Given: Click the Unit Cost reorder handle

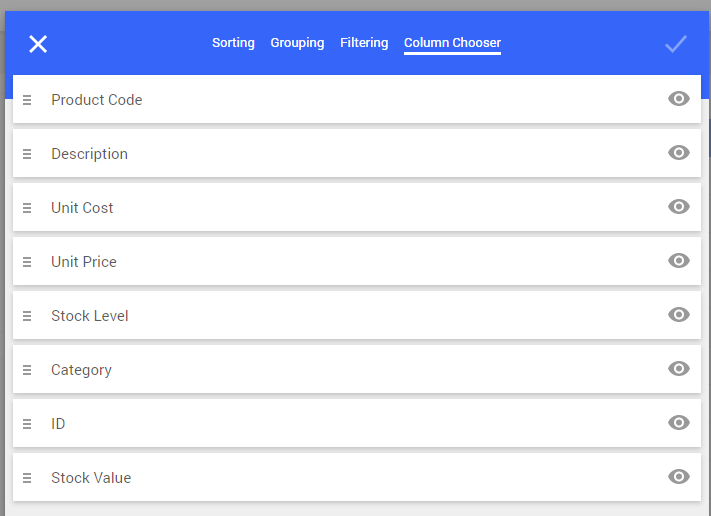Looking at the screenshot, I should click(x=27, y=208).
